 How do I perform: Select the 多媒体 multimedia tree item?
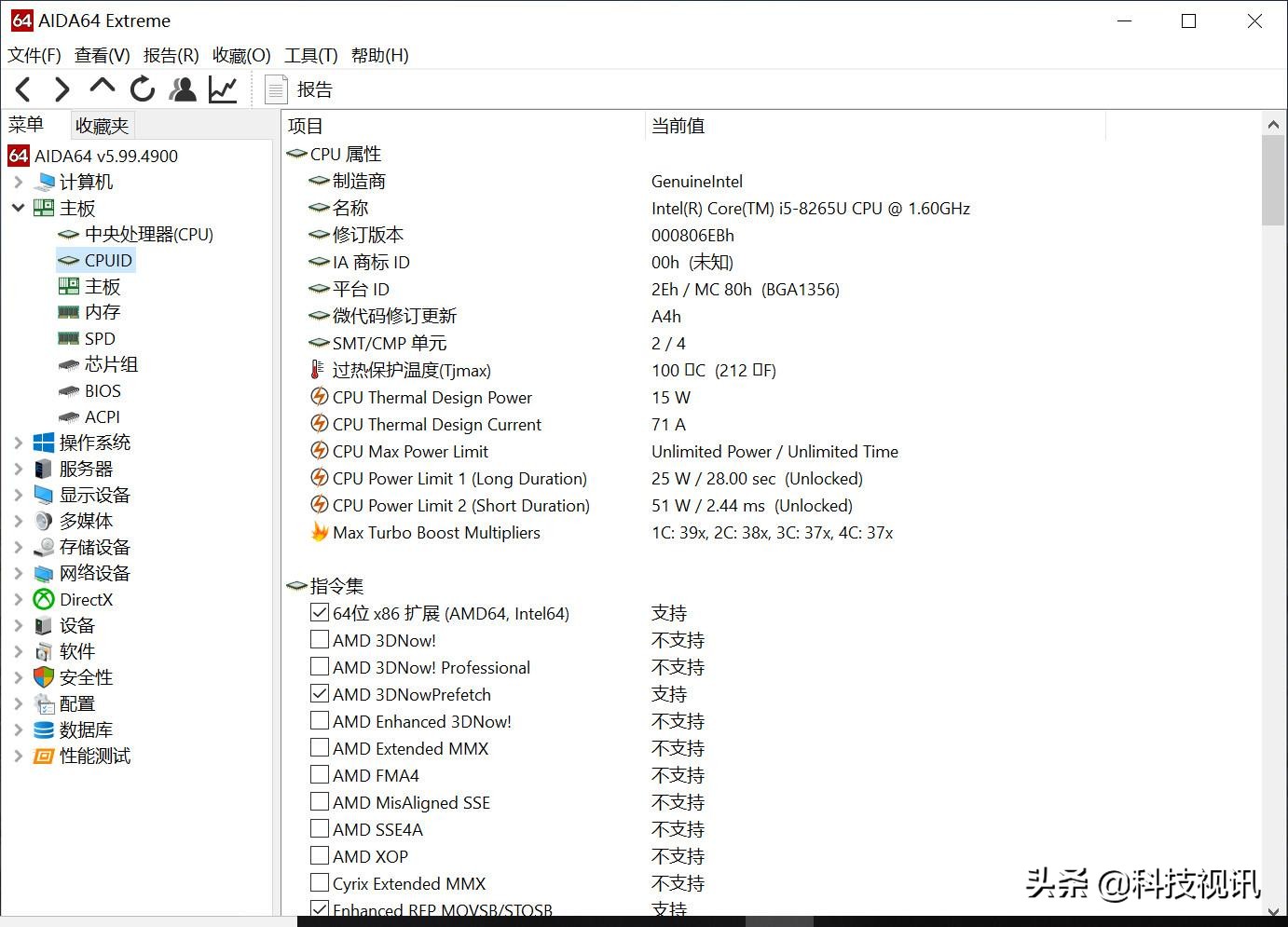pos(73,521)
